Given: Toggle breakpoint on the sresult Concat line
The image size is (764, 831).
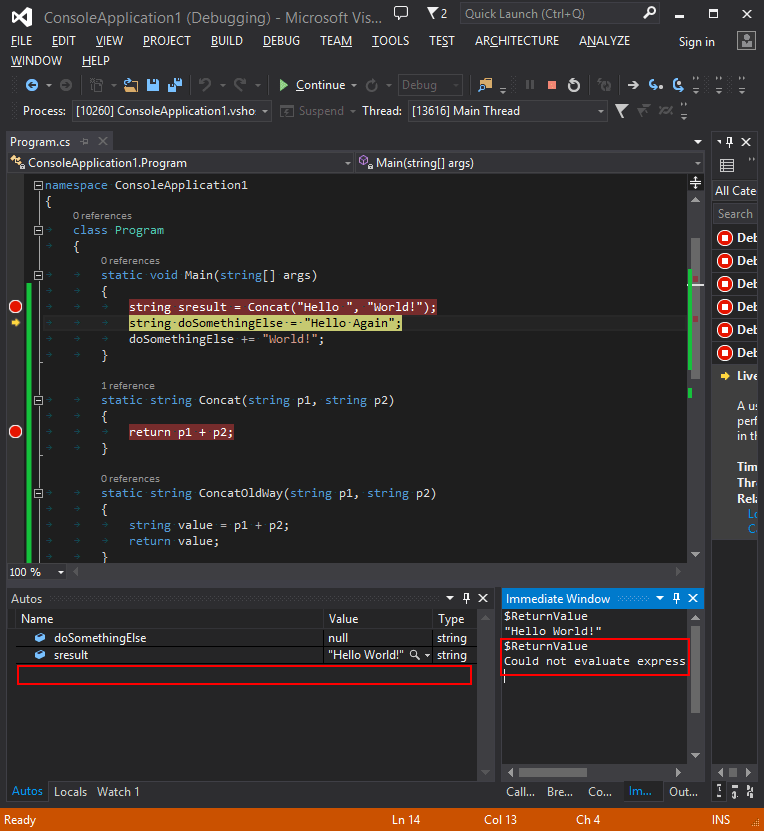Looking at the screenshot, I should coord(15,307).
